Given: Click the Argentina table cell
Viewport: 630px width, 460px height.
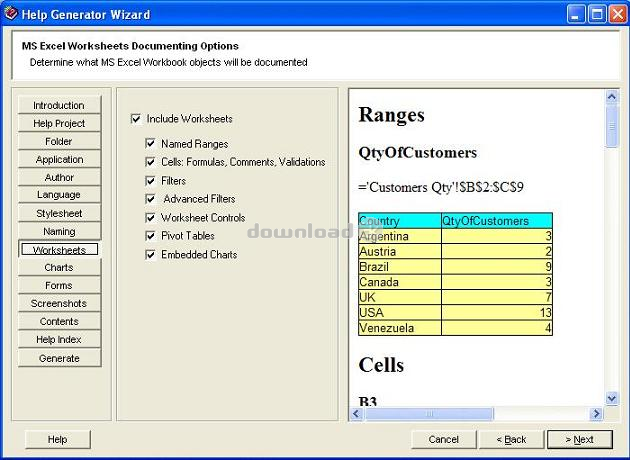Looking at the screenshot, I should coord(400,236).
